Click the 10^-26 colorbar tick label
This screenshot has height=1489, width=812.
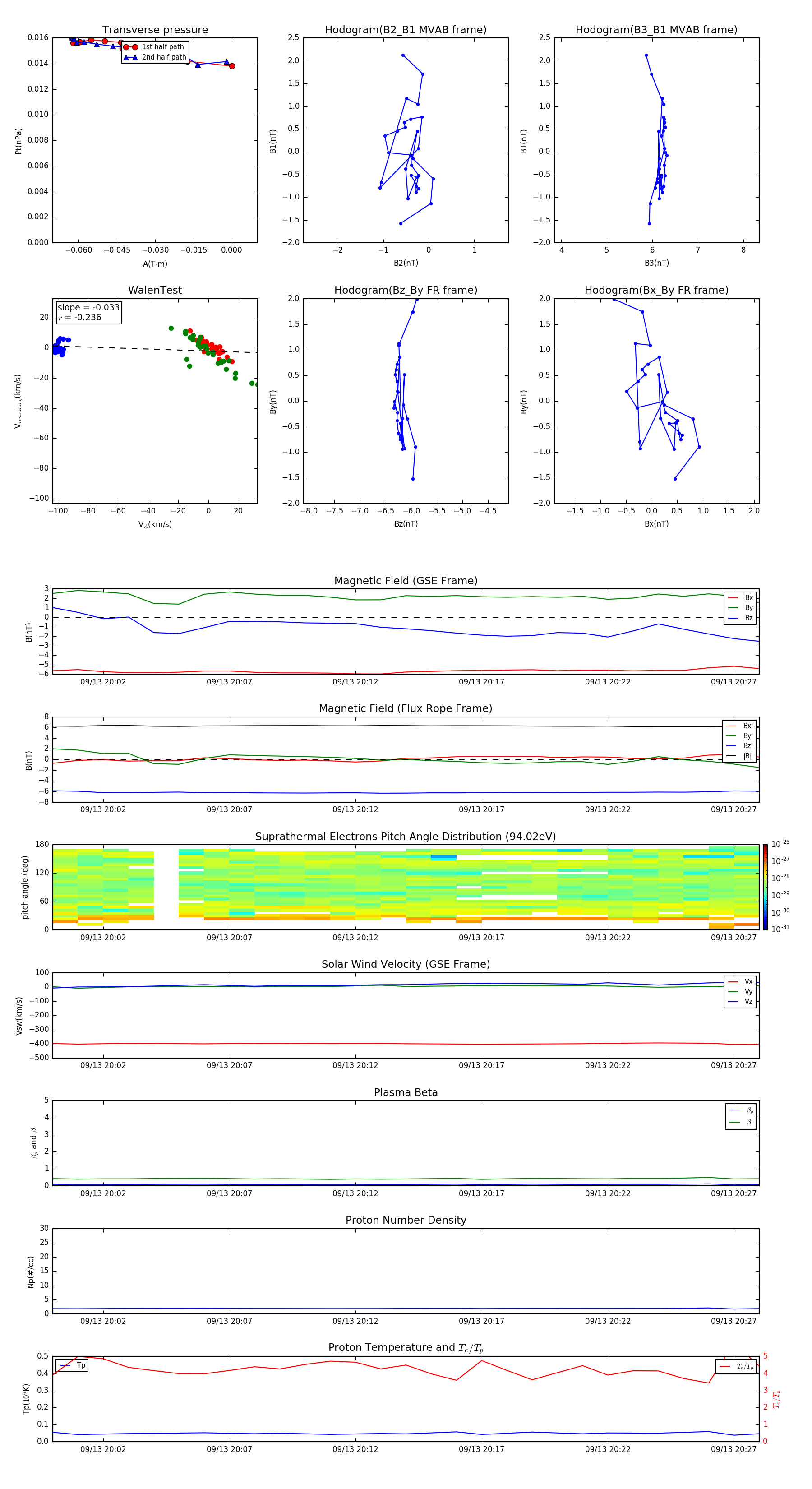click(780, 844)
